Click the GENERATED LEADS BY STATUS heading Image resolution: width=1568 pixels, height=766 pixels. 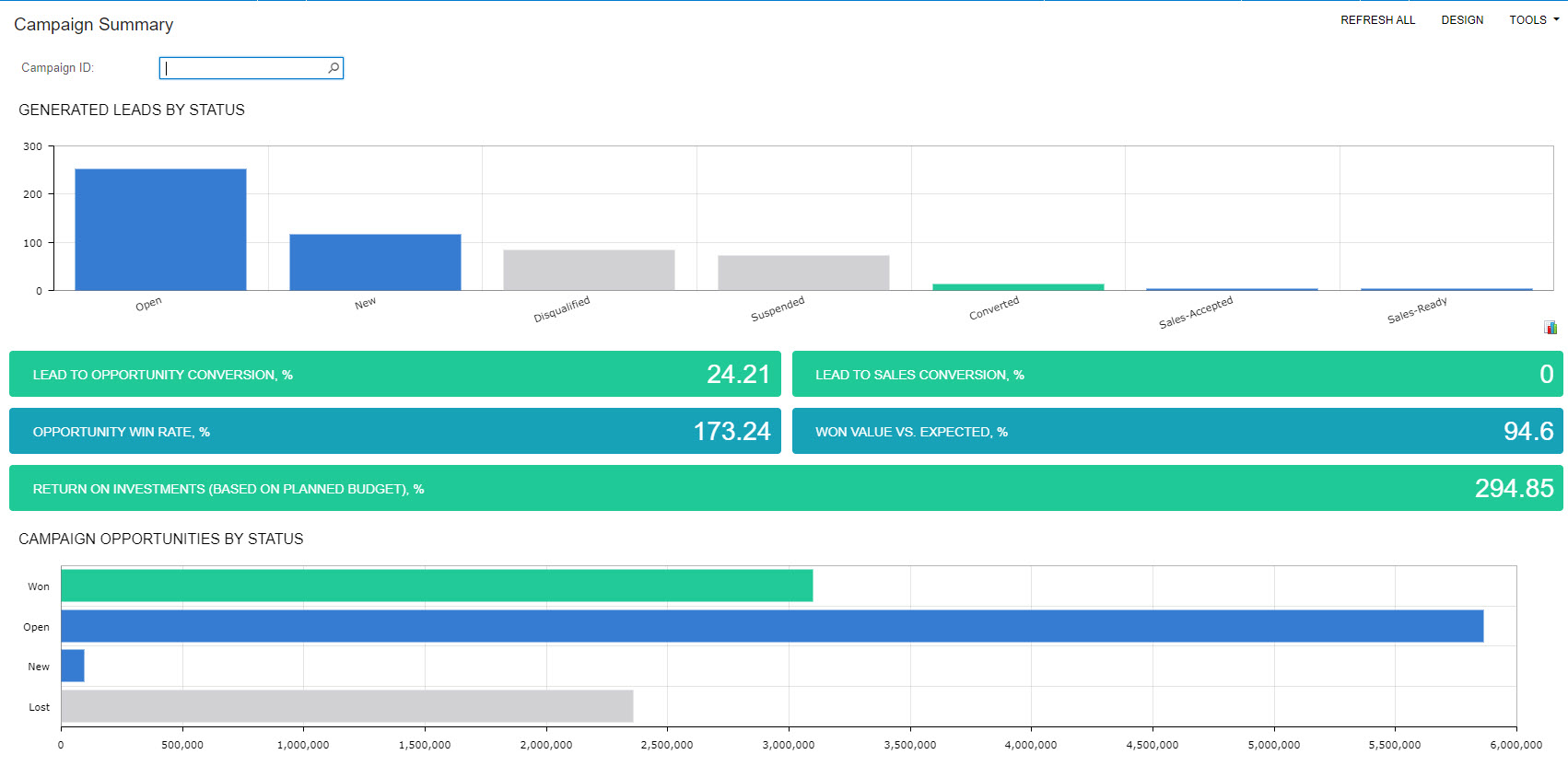132,110
